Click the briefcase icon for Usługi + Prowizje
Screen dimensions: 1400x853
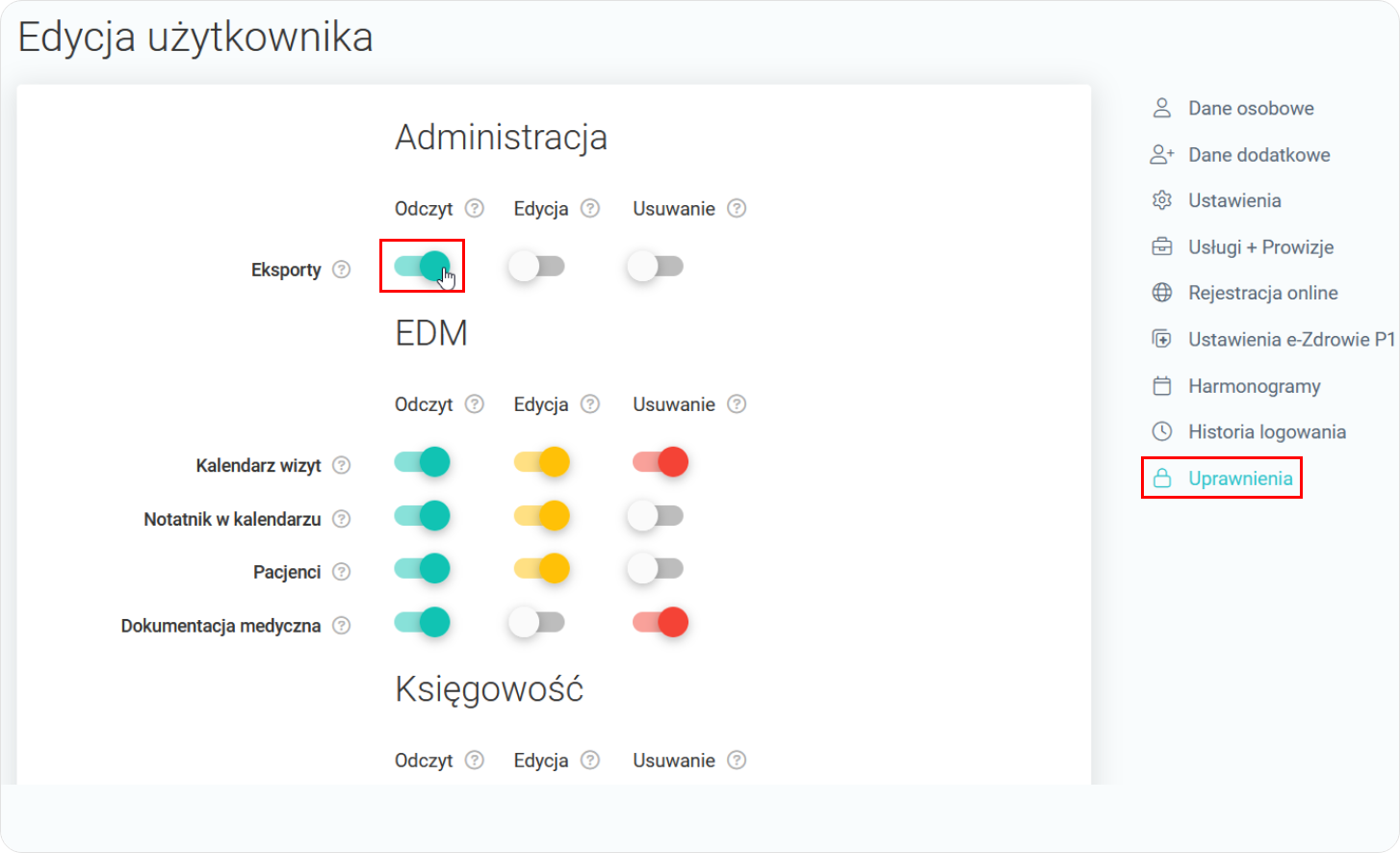[x=1162, y=246]
